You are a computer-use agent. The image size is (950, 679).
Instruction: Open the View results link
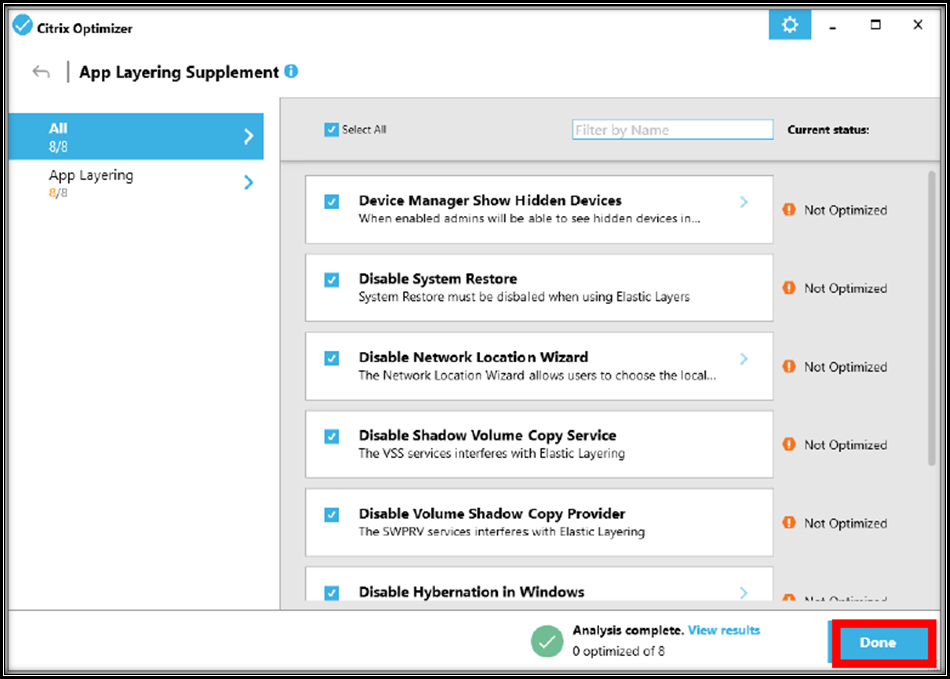click(724, 631)
